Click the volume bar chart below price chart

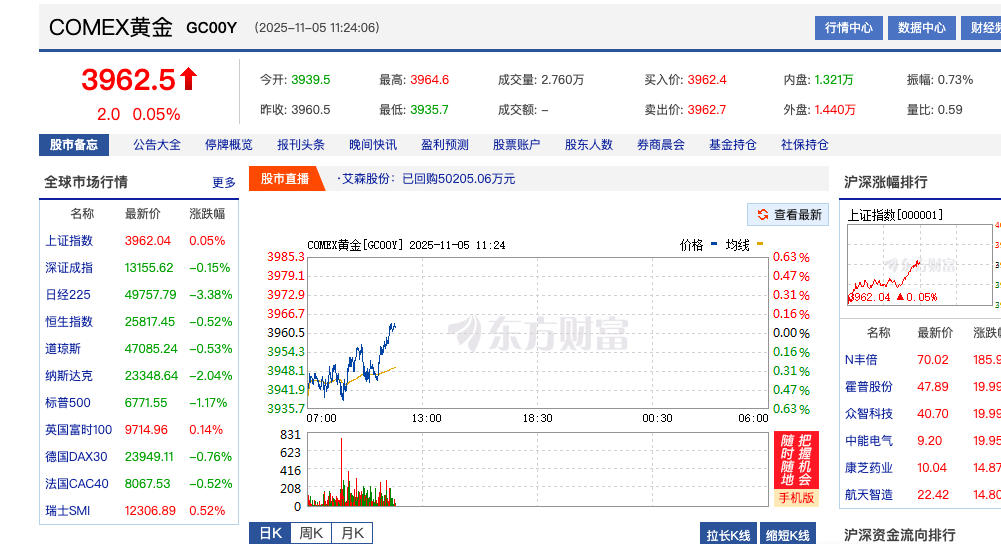(538, 469)
